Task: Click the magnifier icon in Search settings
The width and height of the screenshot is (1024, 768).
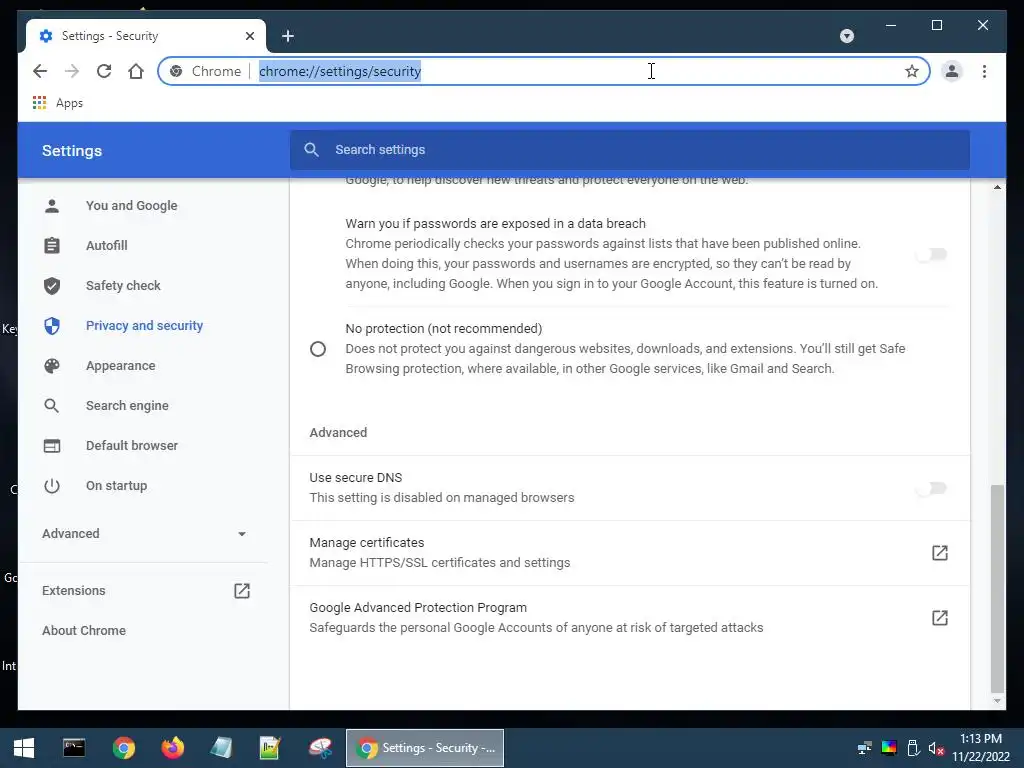Action: [312, 150]
